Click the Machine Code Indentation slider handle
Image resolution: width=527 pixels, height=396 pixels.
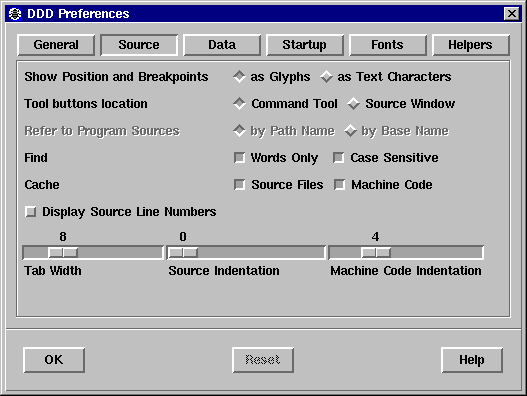pos(376,252)
